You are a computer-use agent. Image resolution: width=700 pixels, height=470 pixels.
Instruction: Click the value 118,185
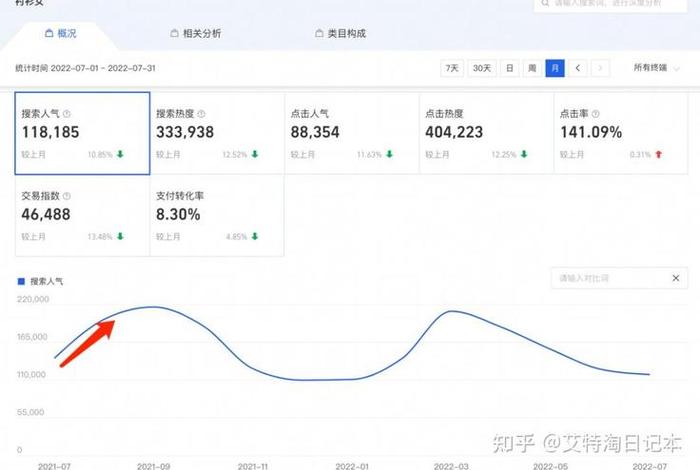pos(50,132)
